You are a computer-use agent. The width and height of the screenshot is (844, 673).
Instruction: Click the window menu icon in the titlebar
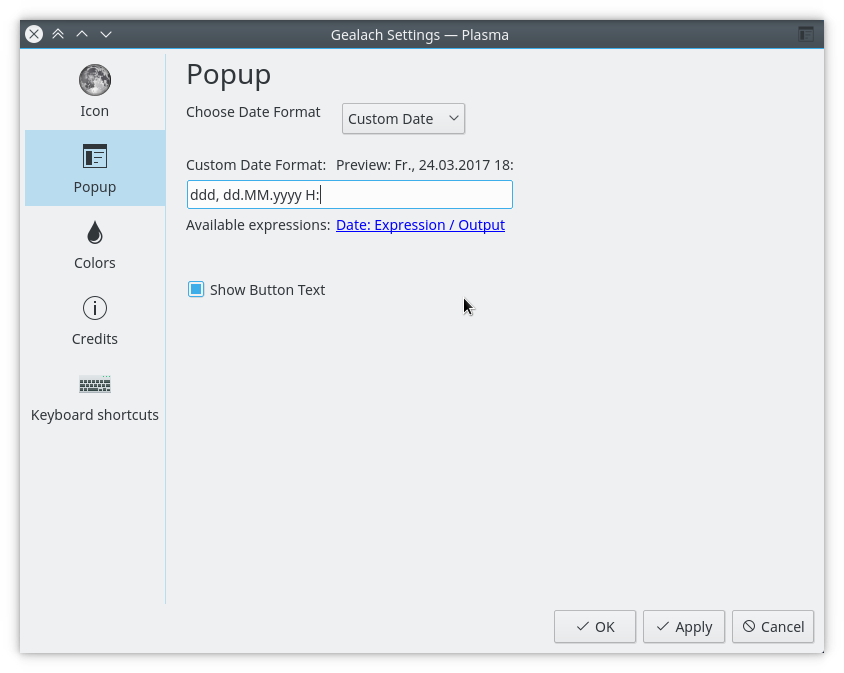806,34
